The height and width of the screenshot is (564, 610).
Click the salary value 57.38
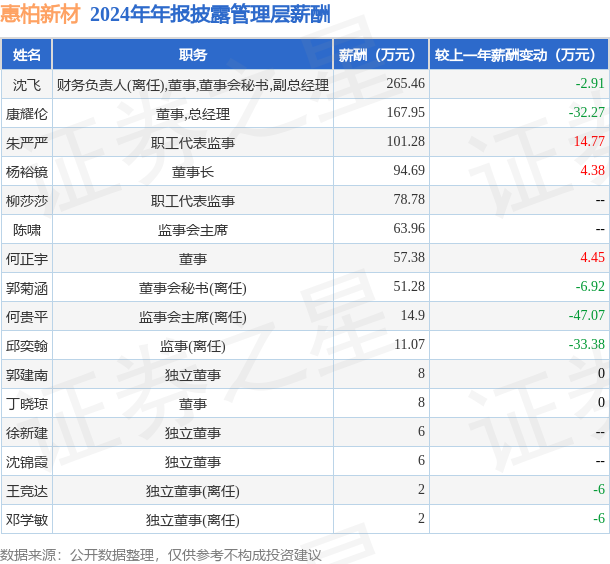tap(409, 257)
